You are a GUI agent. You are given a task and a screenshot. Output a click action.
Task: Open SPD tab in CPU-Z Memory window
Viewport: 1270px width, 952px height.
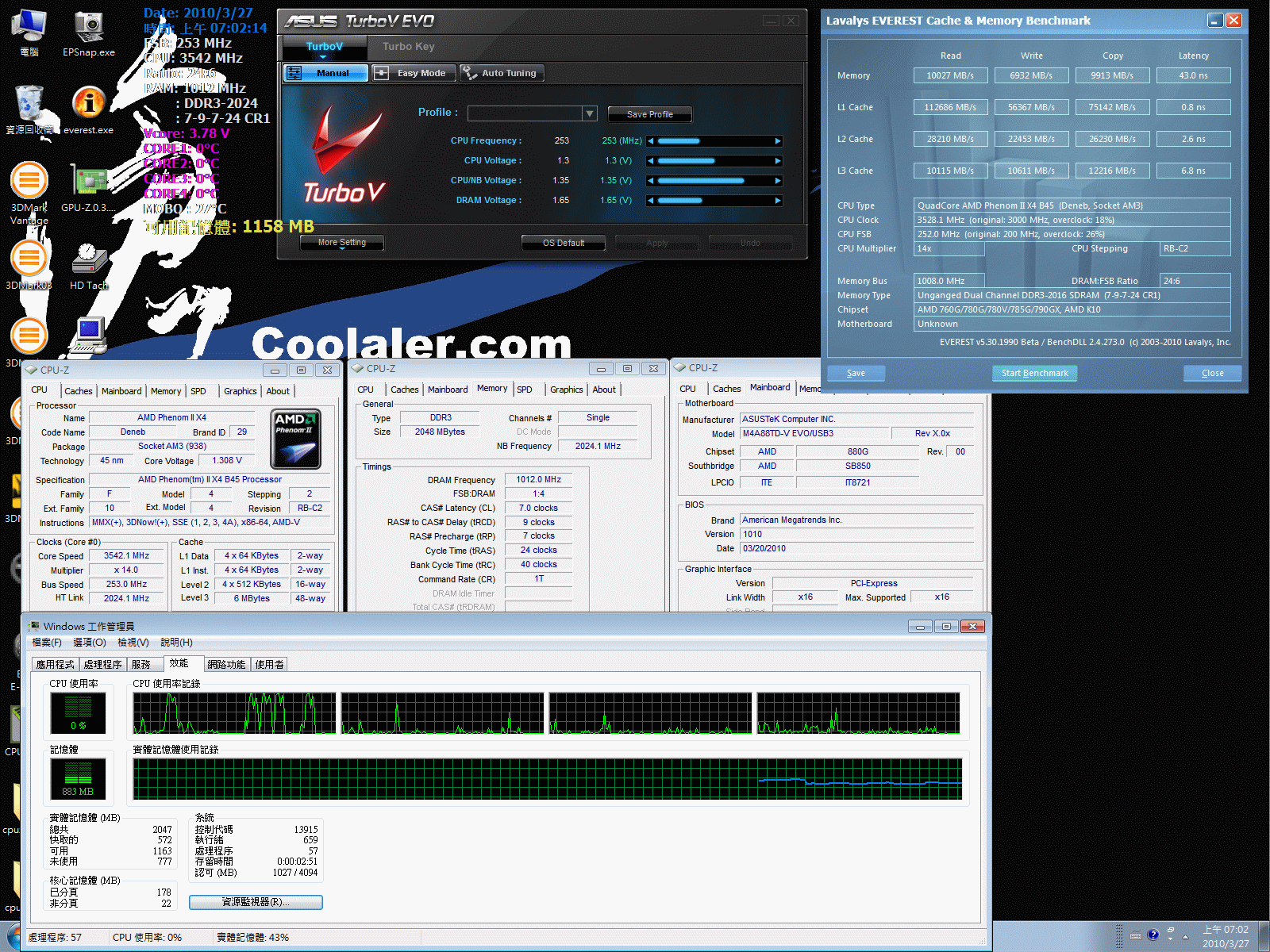[525, 390]
